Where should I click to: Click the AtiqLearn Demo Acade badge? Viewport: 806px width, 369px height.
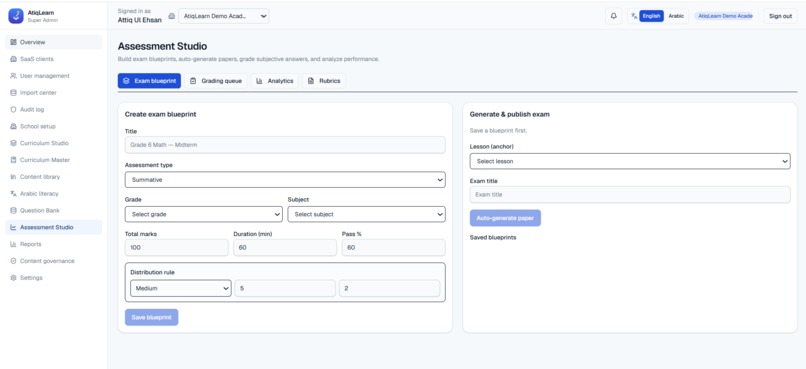725,16
